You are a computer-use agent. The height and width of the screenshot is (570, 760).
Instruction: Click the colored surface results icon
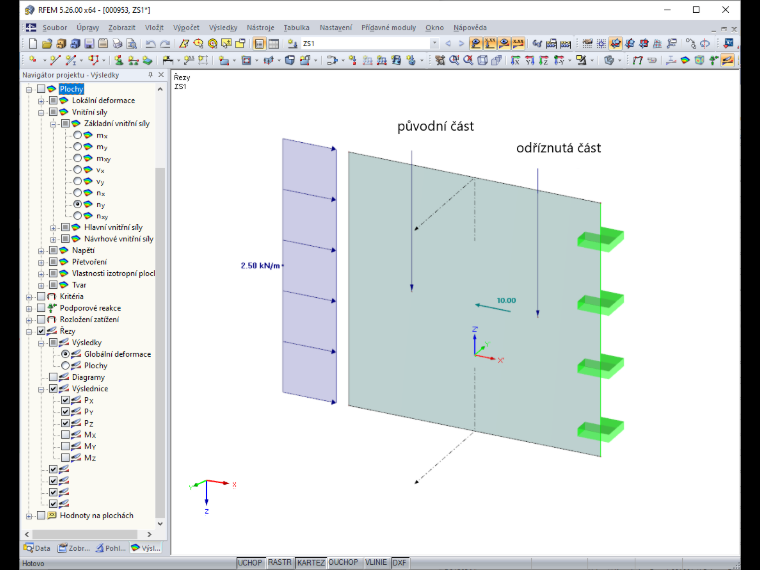coord(685,60)
